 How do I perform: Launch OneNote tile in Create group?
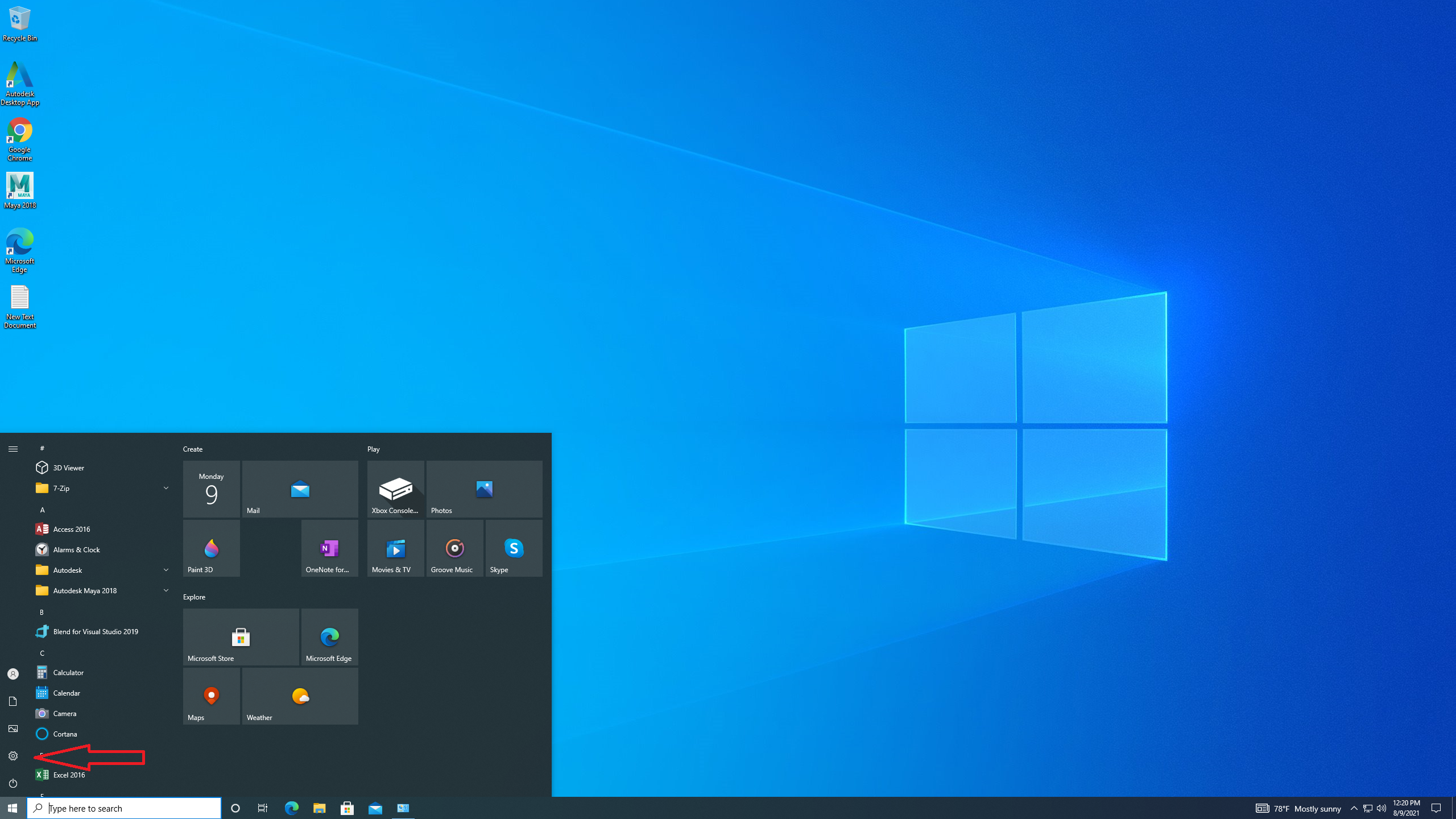pyautogui.click(x=329, y=548)
